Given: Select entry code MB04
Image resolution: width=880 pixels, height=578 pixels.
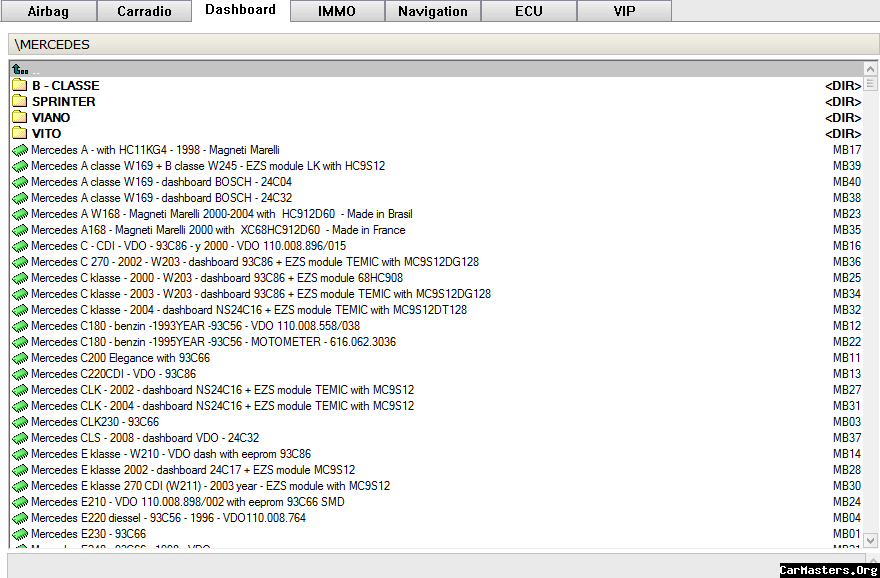Looking at the screenshot, I should 847,518.
